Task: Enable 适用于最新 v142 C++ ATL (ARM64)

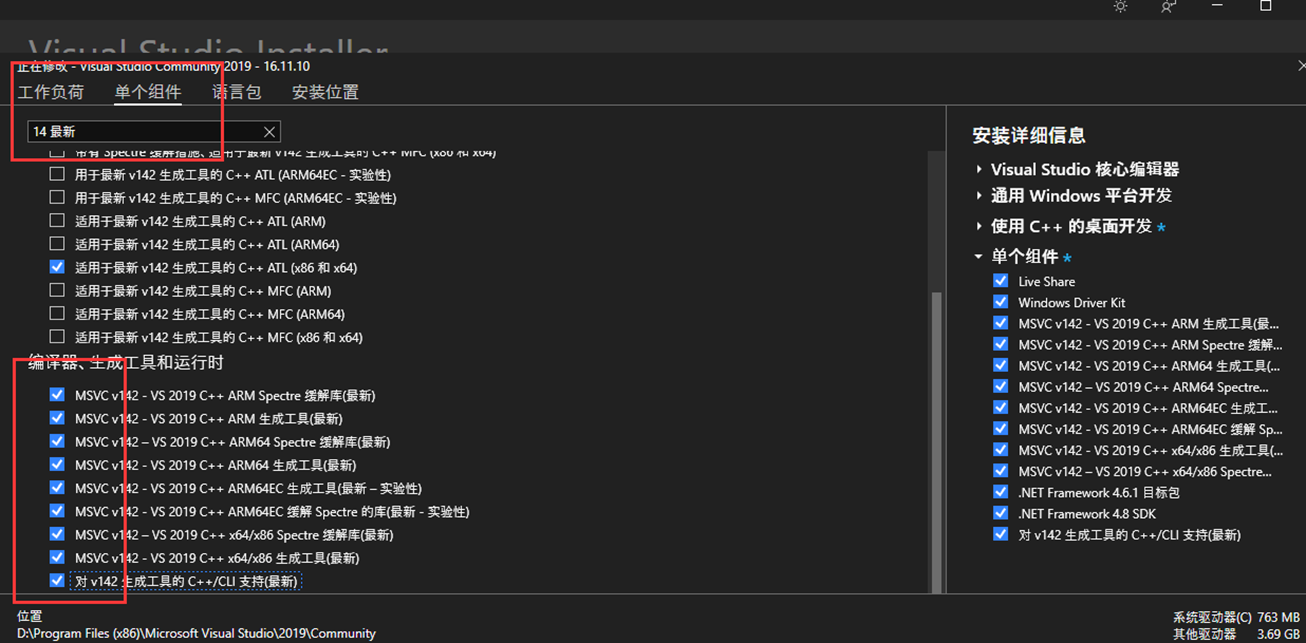Action: click(57, 244)
